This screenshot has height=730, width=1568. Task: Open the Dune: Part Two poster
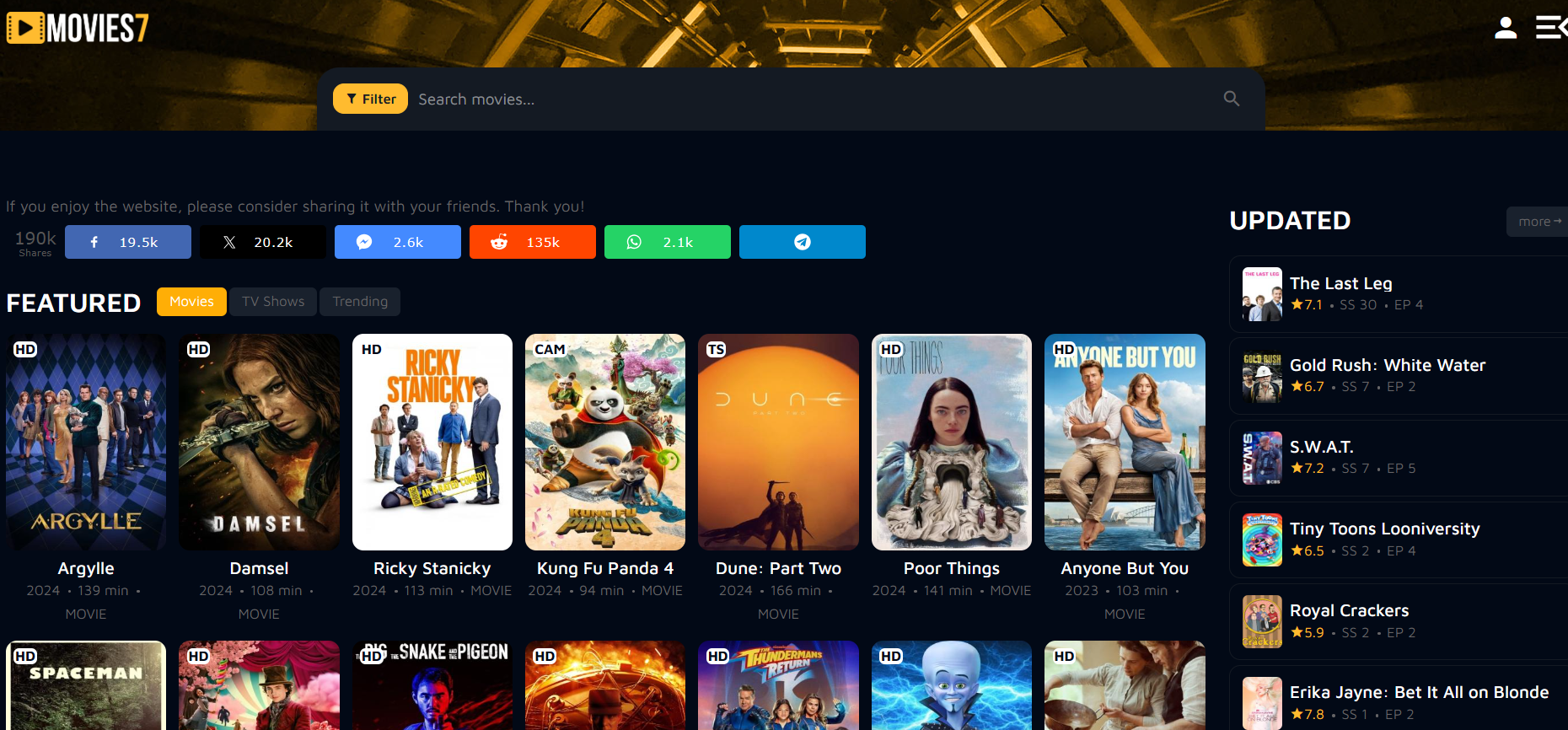(x=778, y=442)
